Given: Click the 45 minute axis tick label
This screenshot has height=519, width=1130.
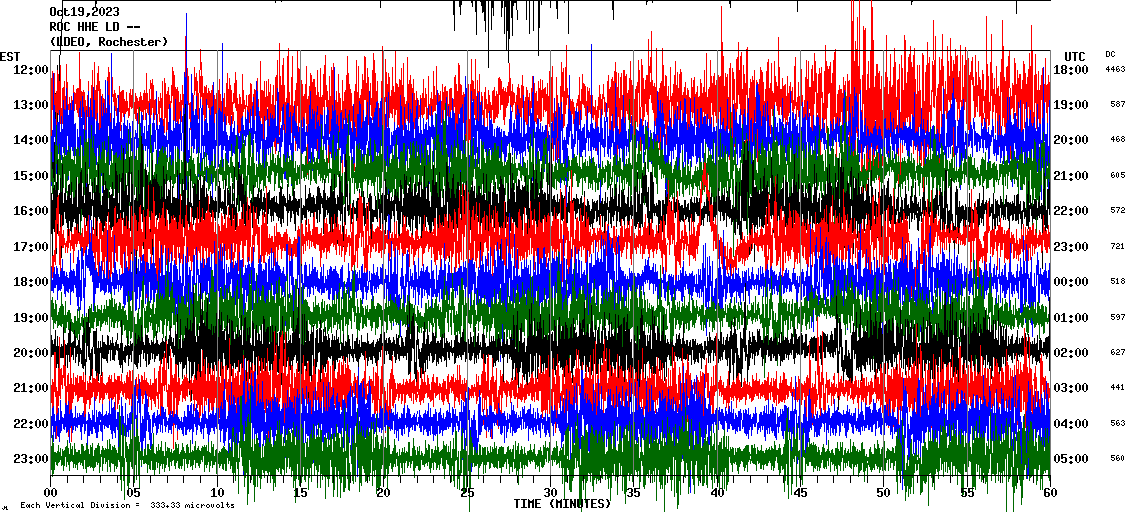Looking at the screenshot, I should point(800,492).
